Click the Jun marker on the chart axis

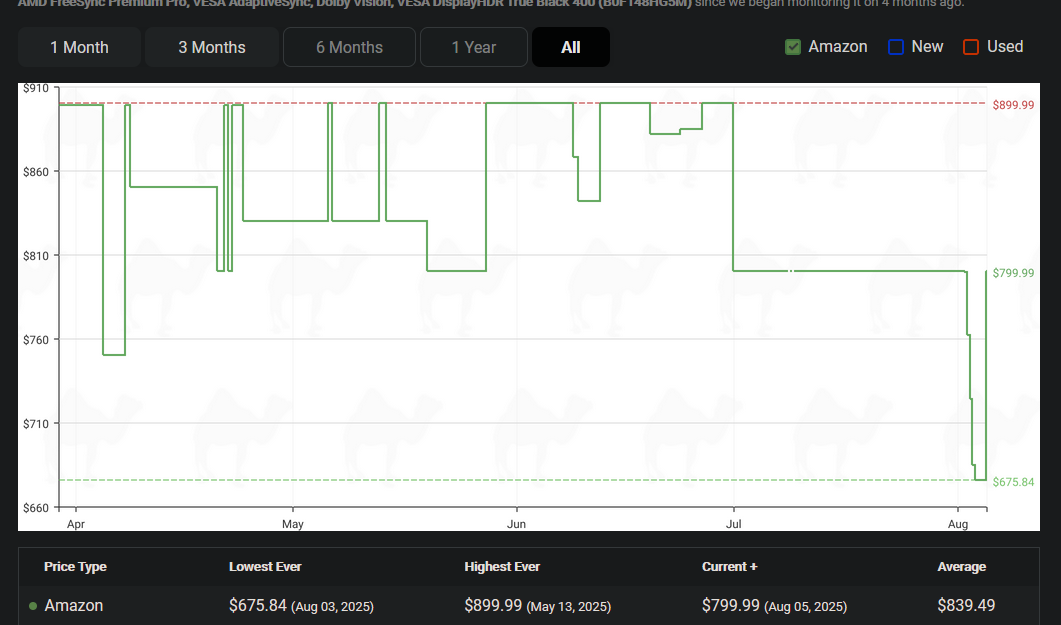point(516,524)
